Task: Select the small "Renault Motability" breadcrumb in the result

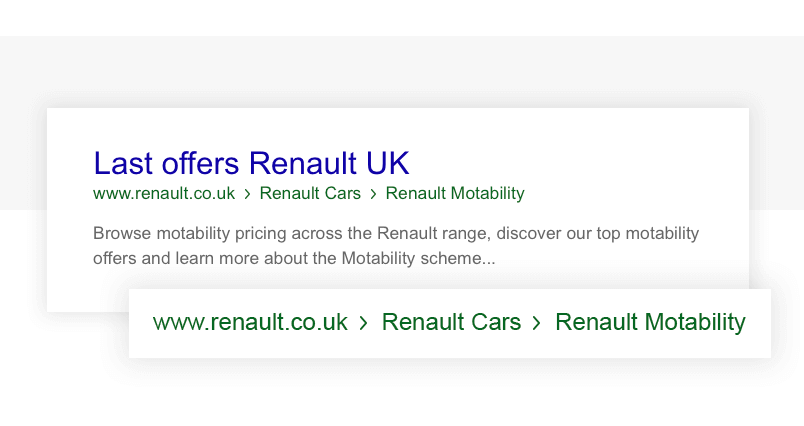Action: [x=455, y=194]
